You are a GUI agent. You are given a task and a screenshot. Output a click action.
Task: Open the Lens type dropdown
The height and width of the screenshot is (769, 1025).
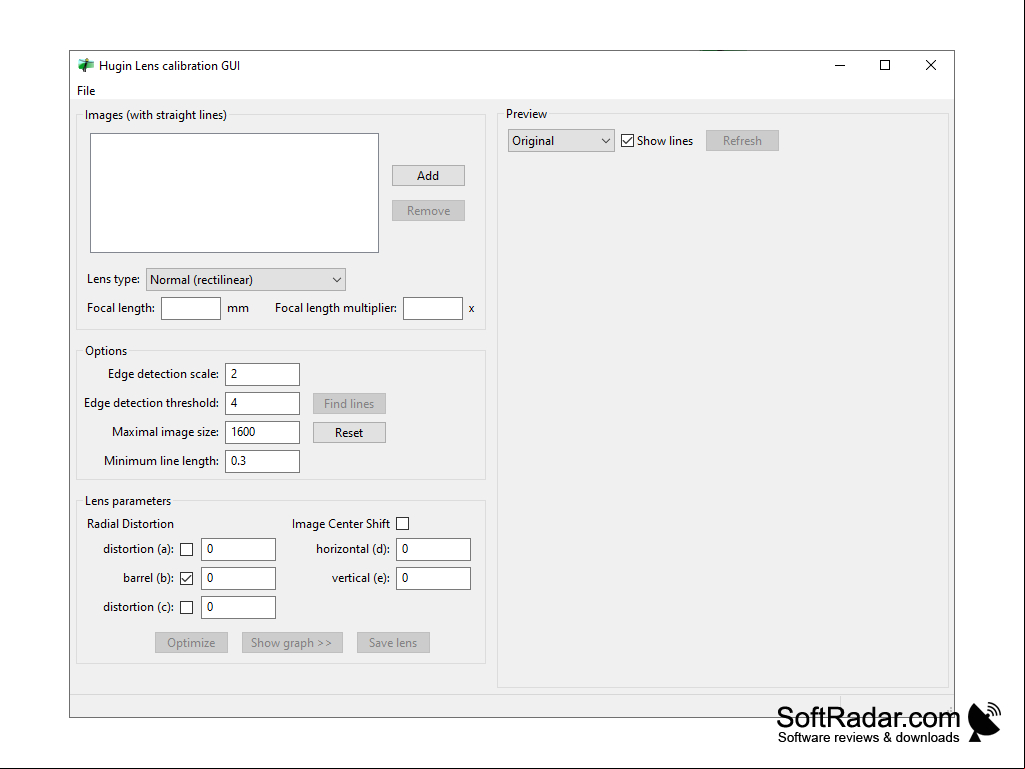[x=246, y=280]
